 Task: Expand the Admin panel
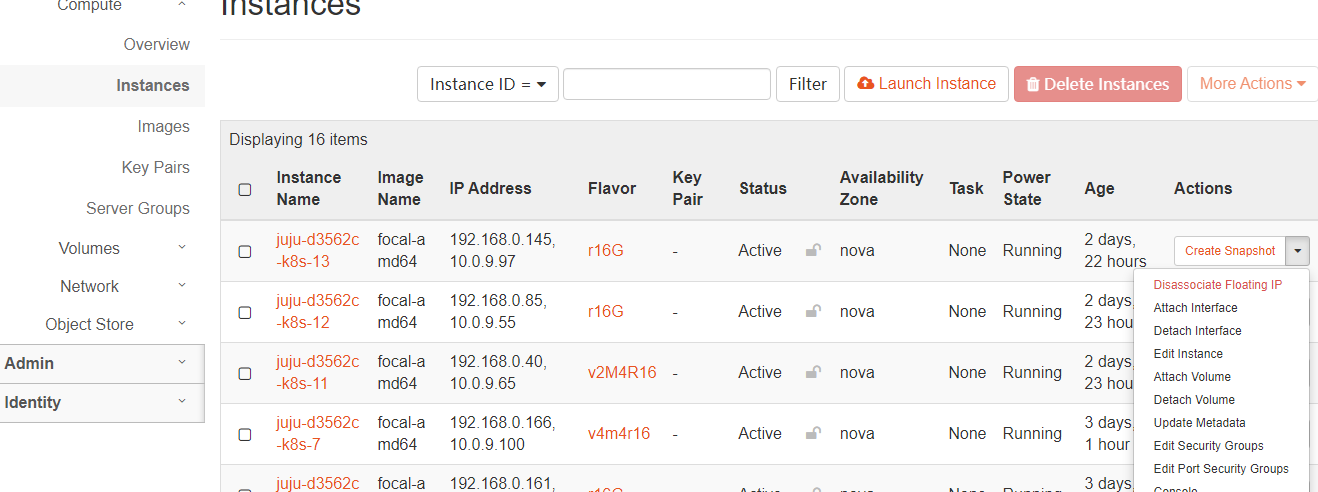[102, 363]
